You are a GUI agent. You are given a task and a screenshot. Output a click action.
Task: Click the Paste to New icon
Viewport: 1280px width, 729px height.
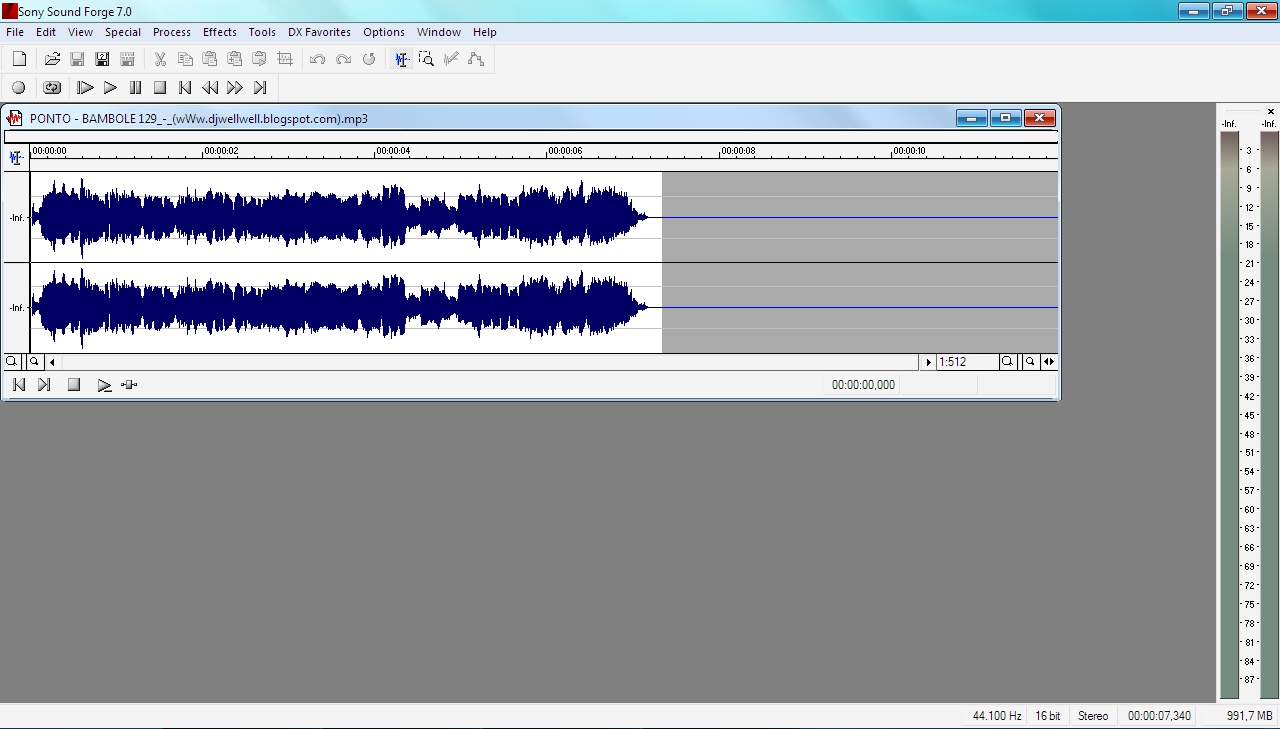click(260, 59)
